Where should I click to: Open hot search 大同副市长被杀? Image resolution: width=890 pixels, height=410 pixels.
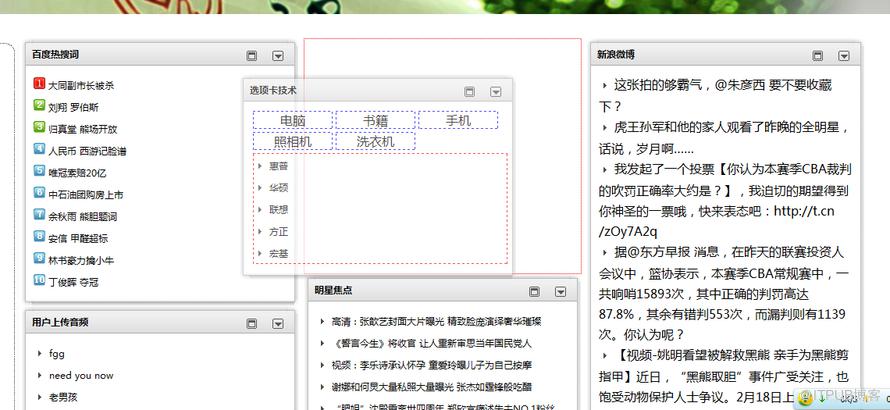pos(81,86)
